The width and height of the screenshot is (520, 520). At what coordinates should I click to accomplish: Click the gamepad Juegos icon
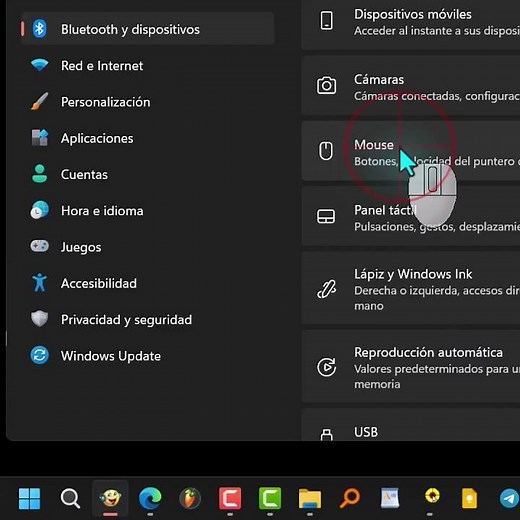tap(39, 246)
